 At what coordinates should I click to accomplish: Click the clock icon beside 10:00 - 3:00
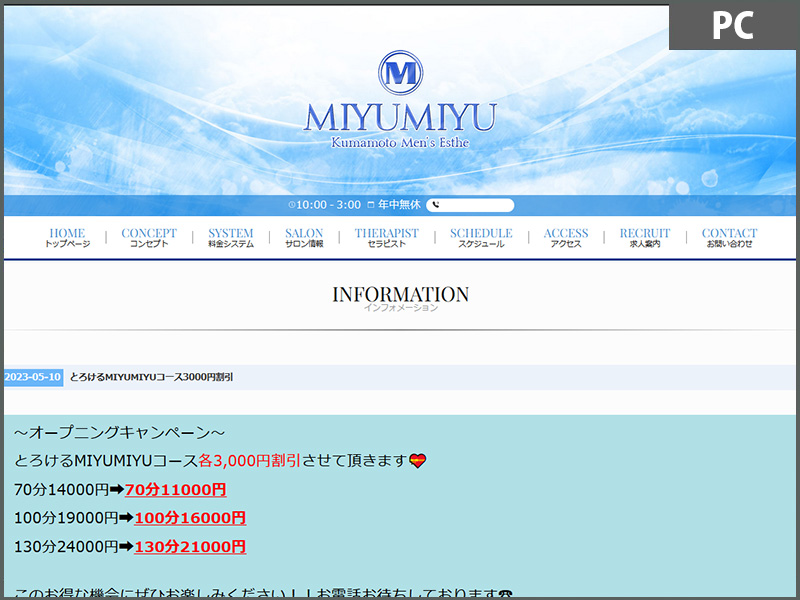pos(291,205)
